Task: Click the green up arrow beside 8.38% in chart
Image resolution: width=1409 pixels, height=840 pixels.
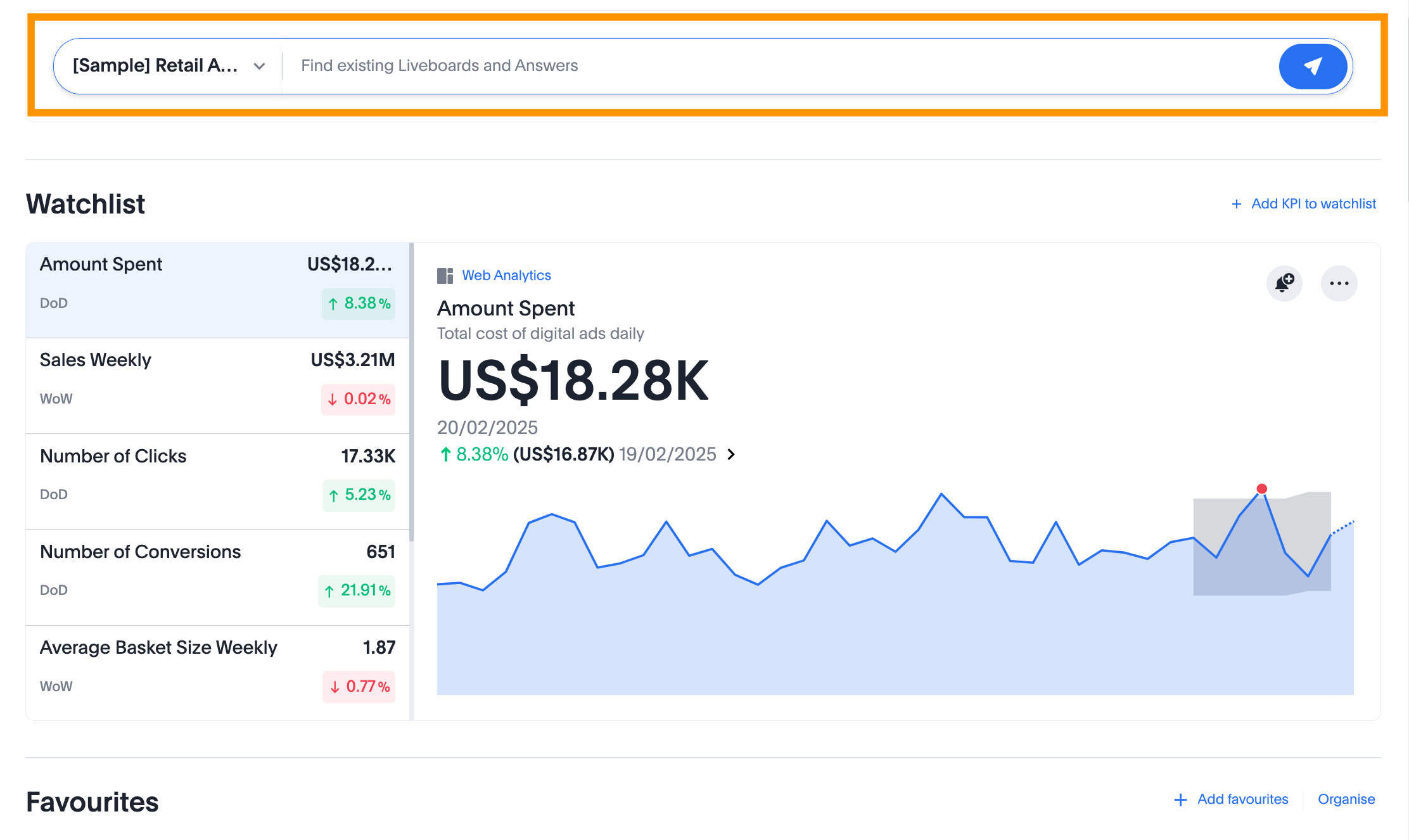Action: point(445,454)
